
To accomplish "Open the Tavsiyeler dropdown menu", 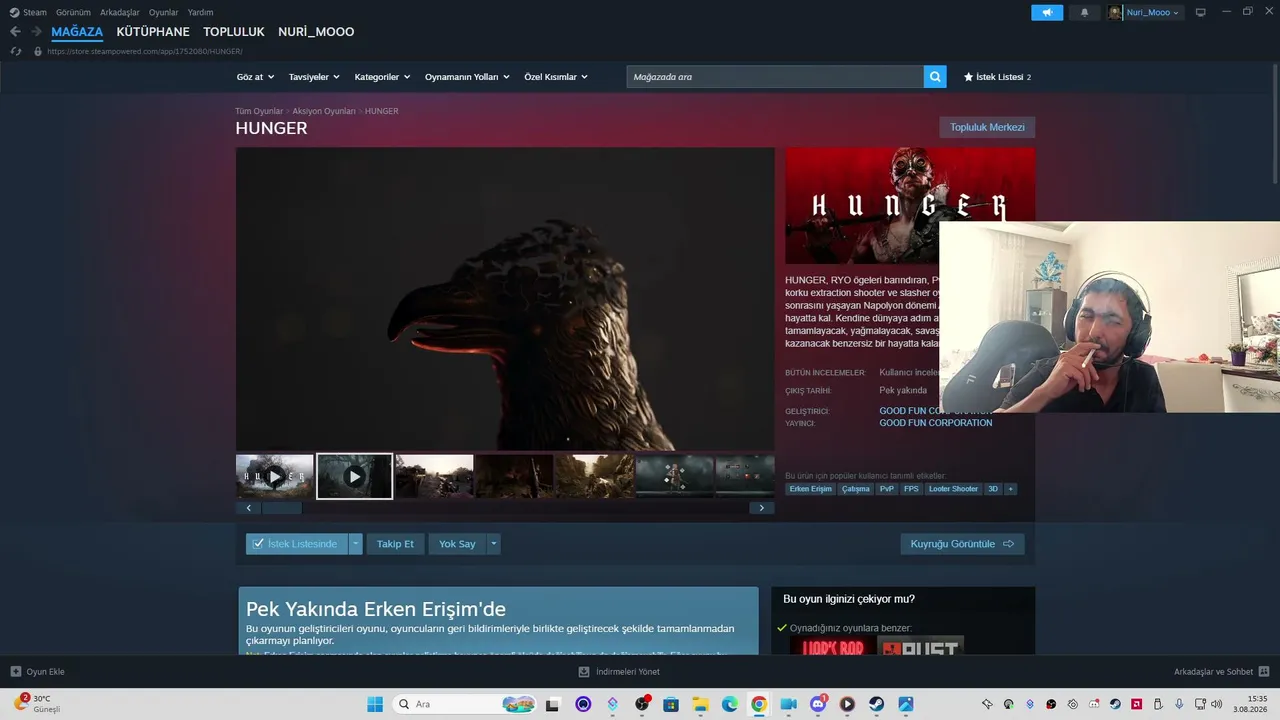I will pyautogui.click(x=314, y=77).
